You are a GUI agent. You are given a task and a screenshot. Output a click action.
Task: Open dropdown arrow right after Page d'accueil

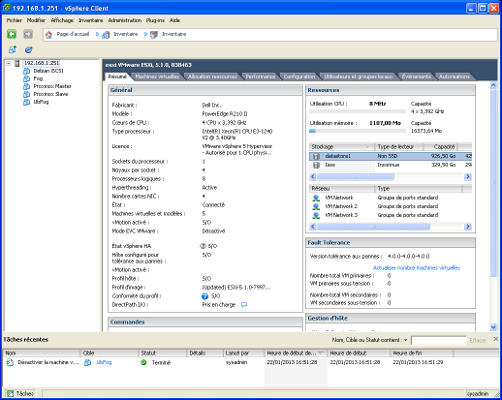click(97, 34)
